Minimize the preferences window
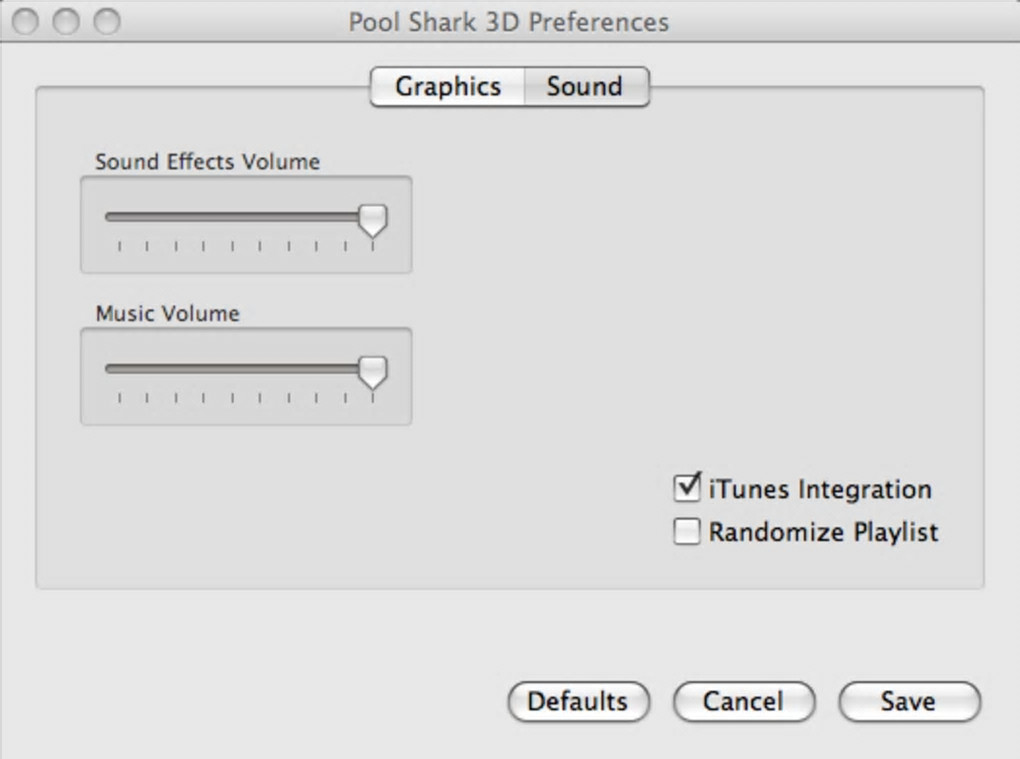Viewport: 1020px width, 759px height. click(66, 21)
